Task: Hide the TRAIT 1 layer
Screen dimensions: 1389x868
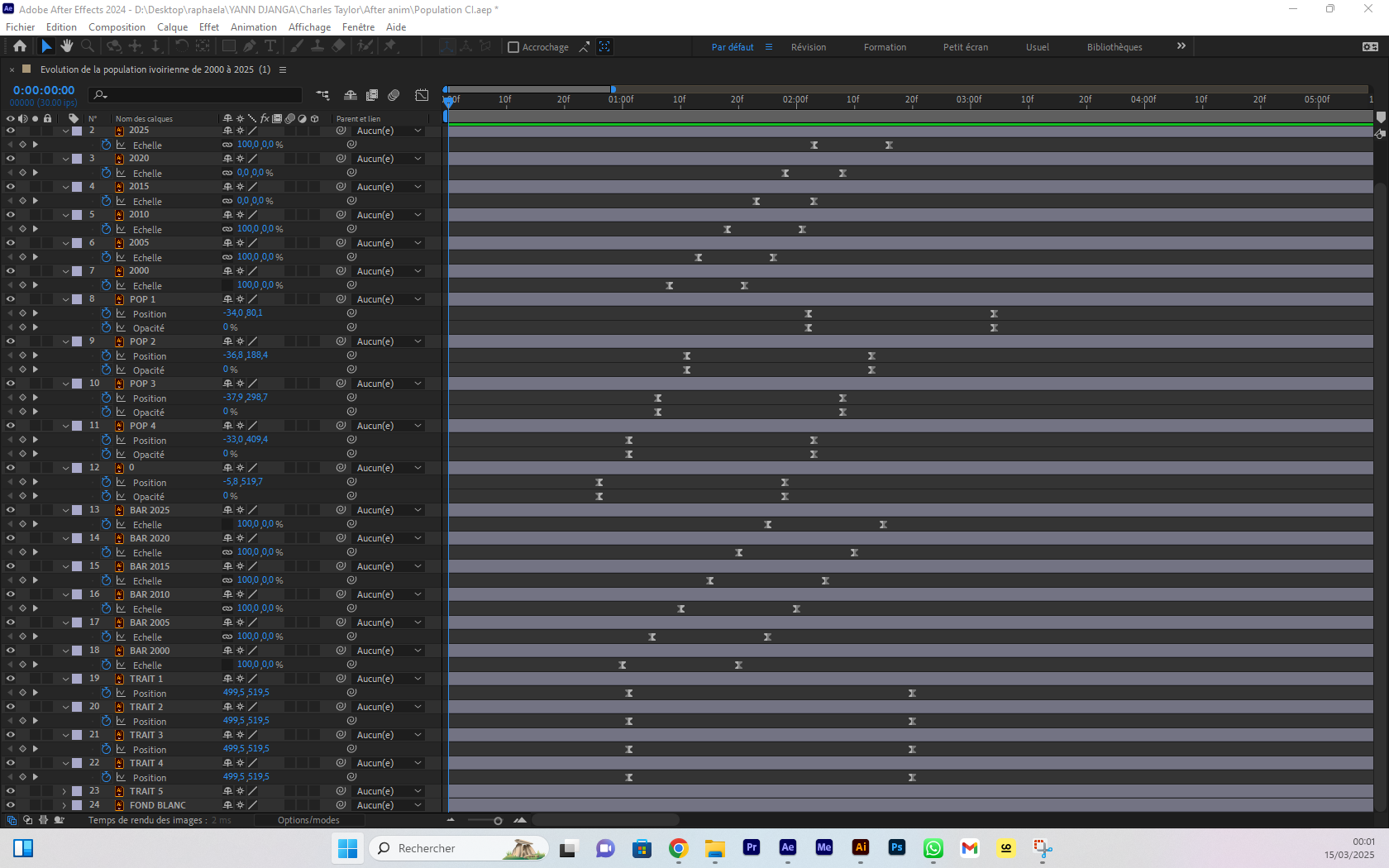Action: coord(11,679)
